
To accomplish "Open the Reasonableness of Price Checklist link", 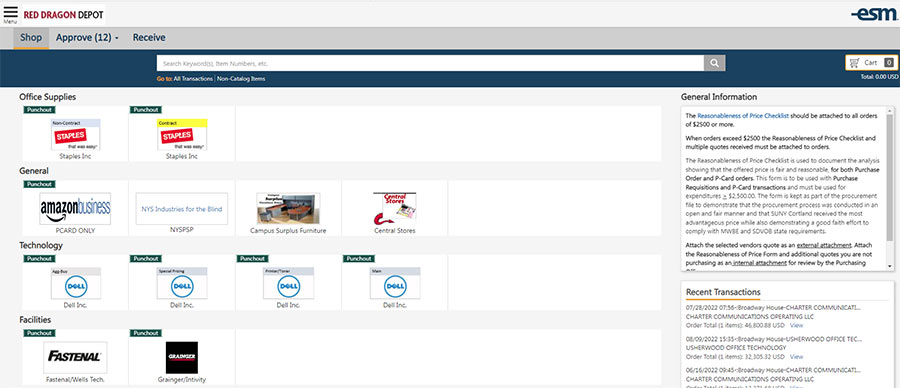I will click(x=743, y=115).
